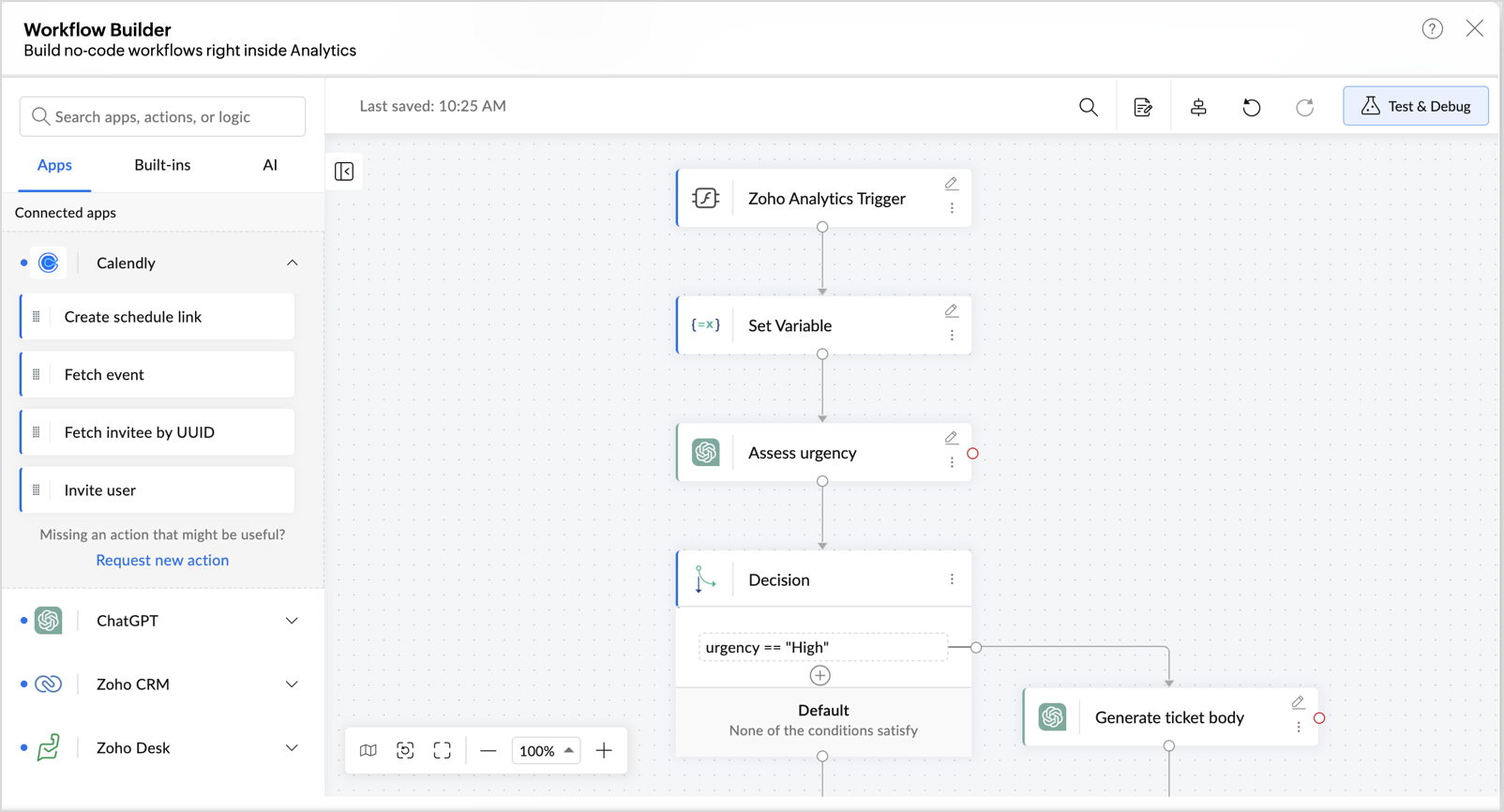This screenshot has height=812, width=1504.
Task: Zoom out with the minus button
Action: 489,750
